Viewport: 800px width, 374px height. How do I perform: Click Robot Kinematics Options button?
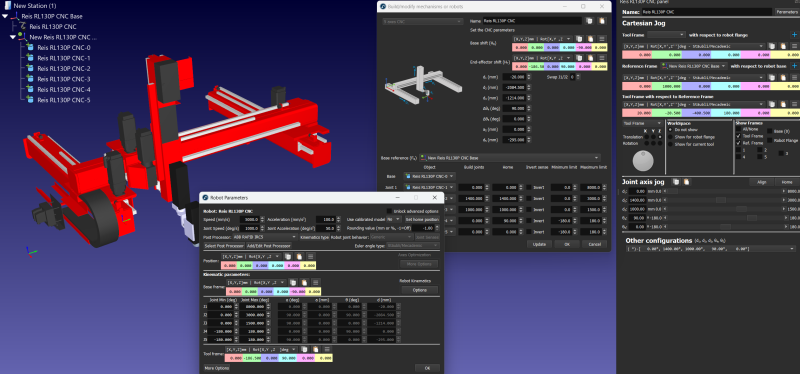419,290
